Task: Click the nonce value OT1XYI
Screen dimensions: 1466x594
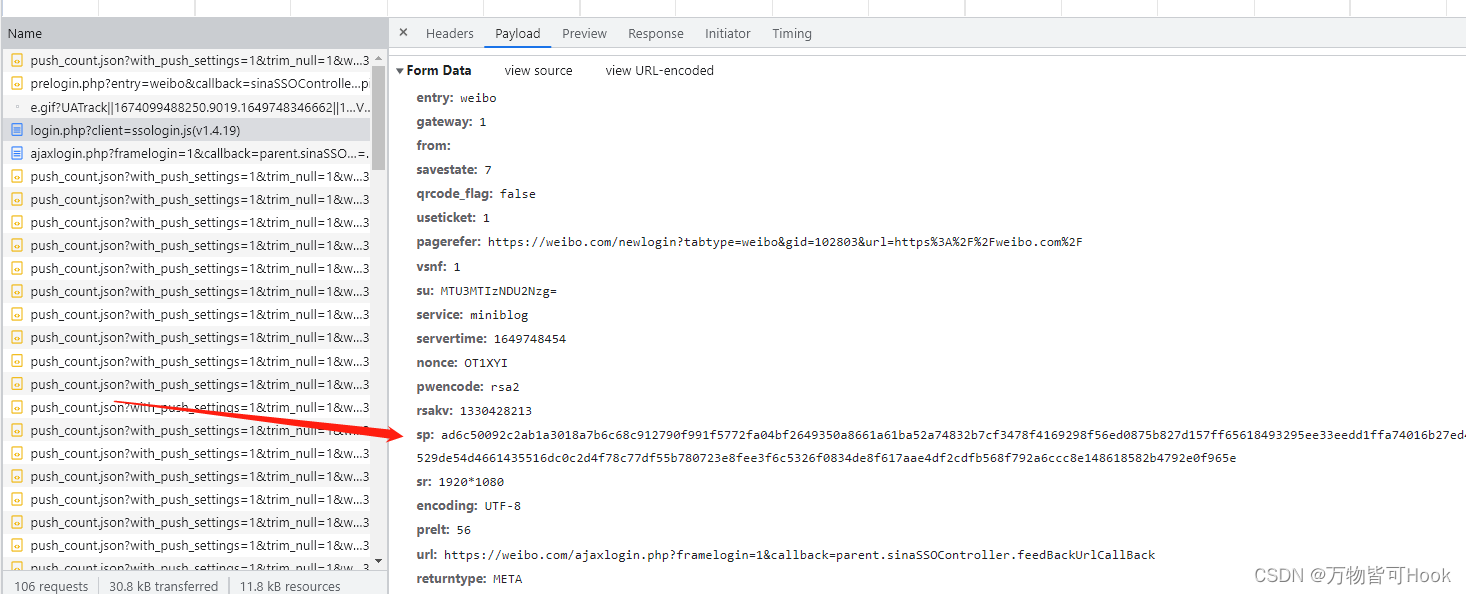Action: click(486, 363)
